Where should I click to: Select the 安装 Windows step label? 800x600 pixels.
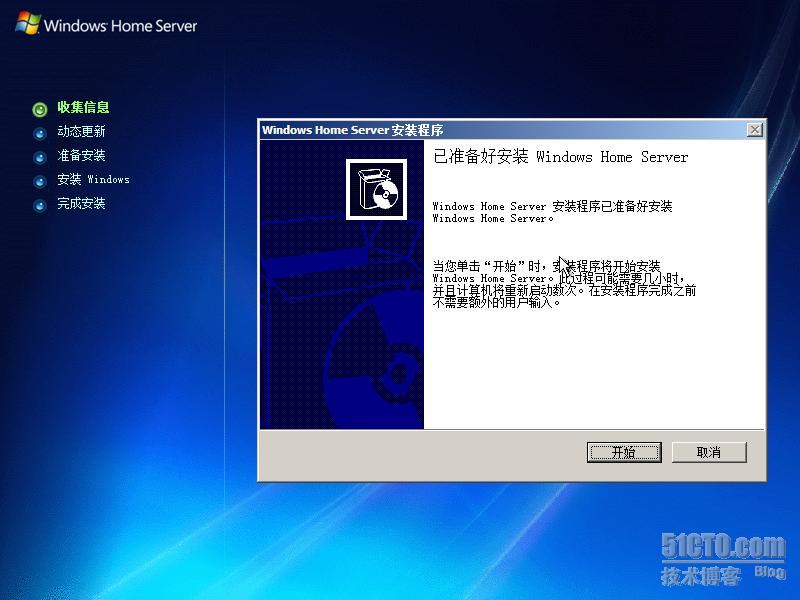pyautogui.click(x=93, y=179)
